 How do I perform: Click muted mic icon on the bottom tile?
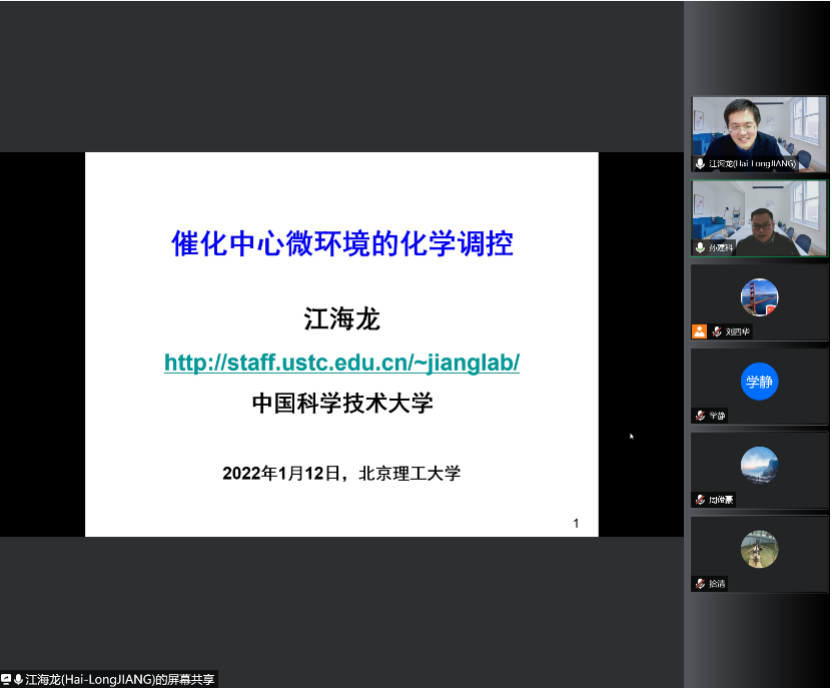(700, 583)
